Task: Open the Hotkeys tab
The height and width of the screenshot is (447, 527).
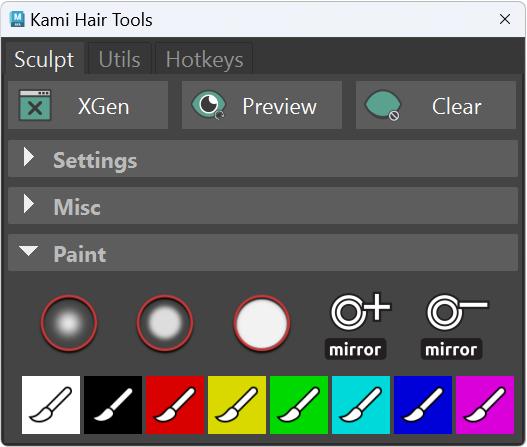Action: click(204, 59)
